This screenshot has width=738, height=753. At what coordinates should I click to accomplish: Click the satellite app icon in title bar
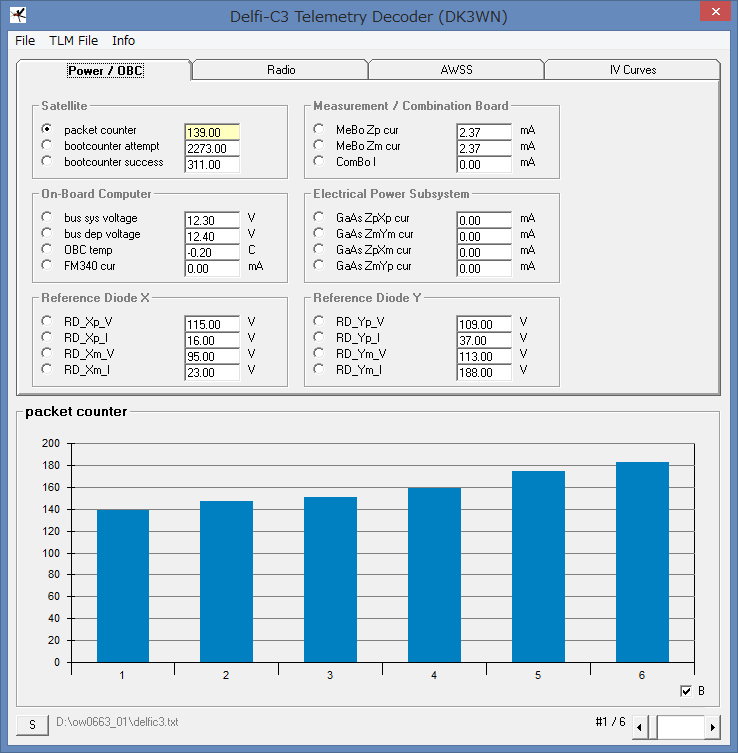[x=18, y=15]
